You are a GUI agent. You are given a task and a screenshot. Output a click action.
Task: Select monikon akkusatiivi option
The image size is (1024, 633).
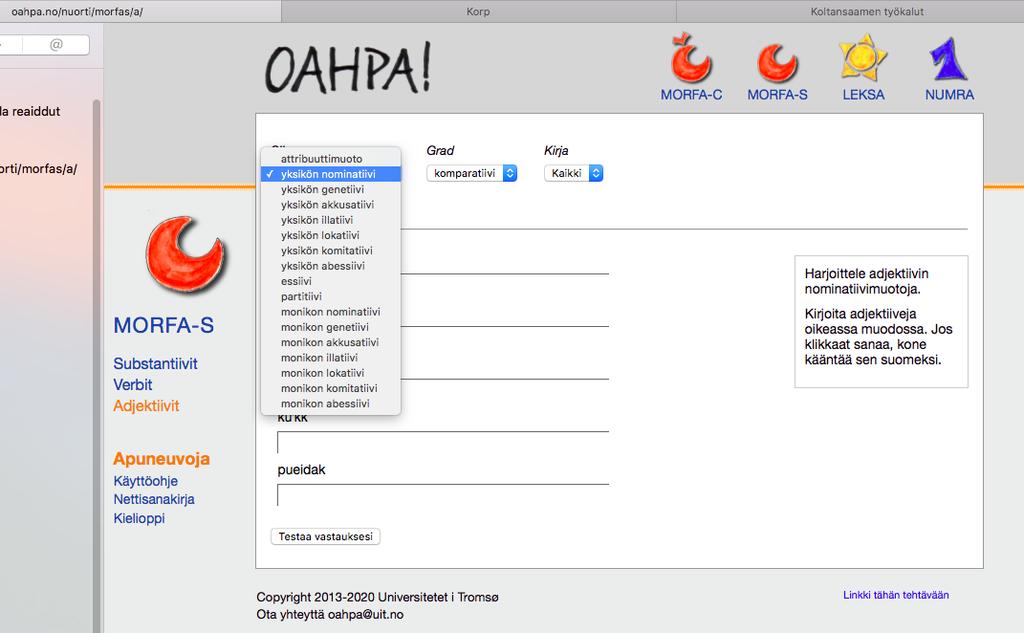[x=330, y=342]
